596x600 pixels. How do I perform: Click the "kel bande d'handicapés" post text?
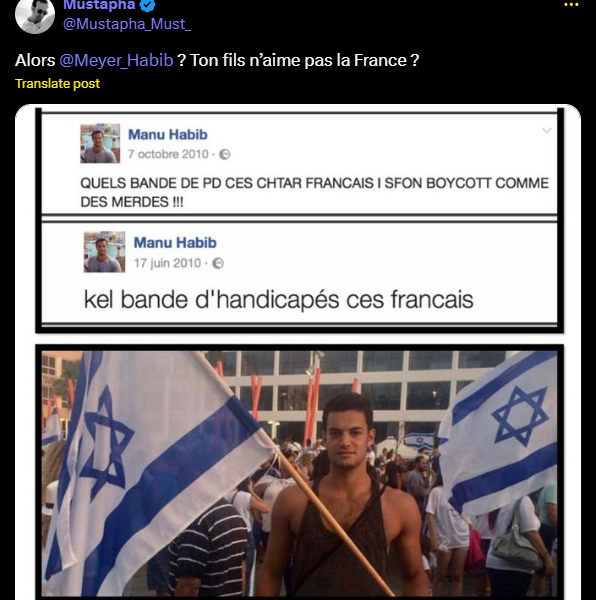coord(278,299)
